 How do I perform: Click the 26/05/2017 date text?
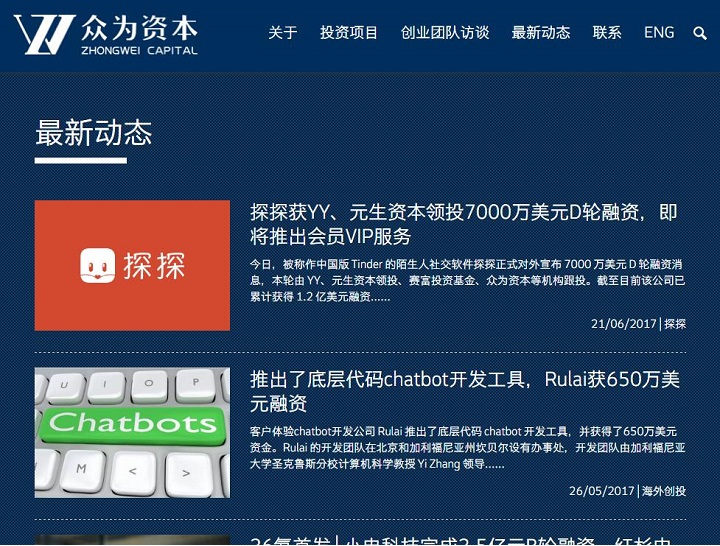602,491
